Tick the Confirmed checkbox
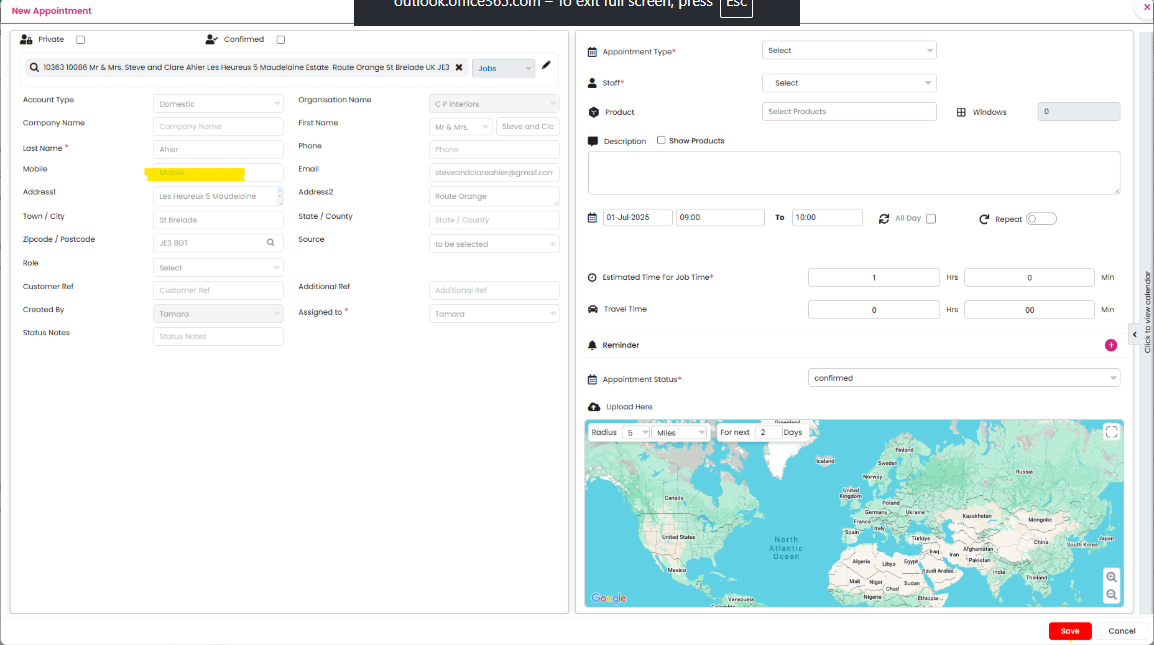The height and width of the screenshot is (645, 1154). [281, 40]
